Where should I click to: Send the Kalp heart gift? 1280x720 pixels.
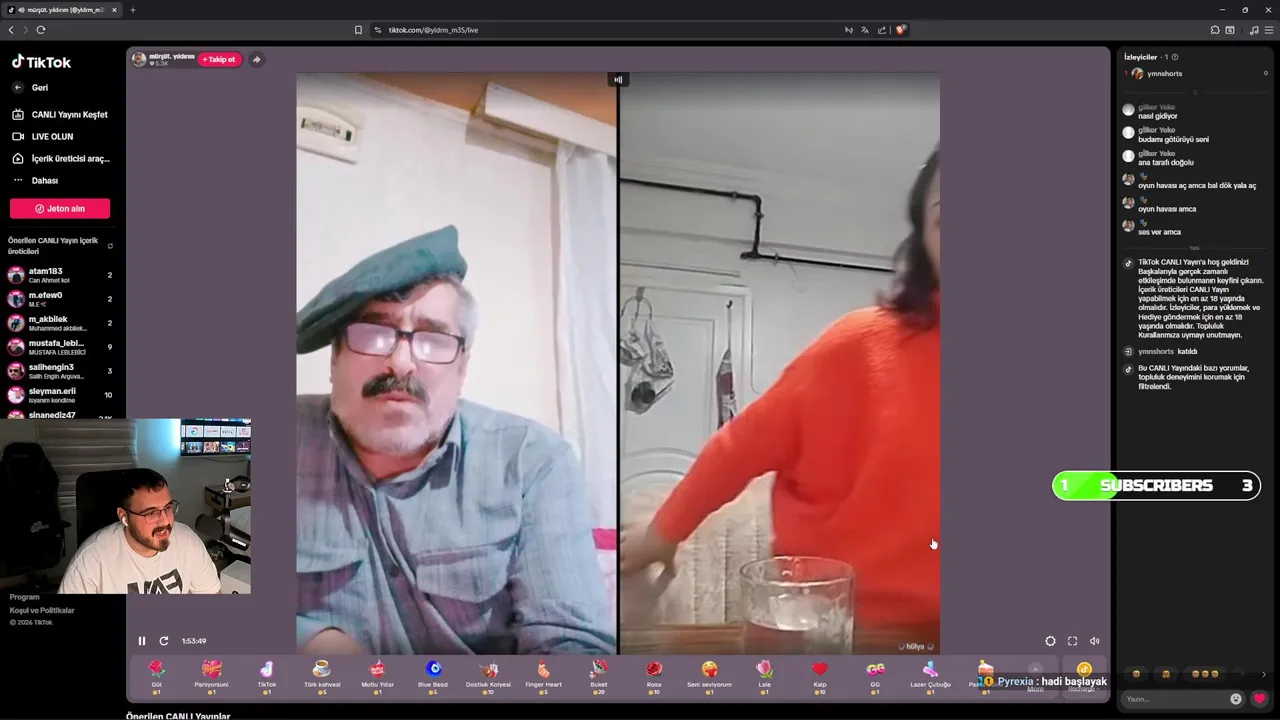click(x=820, y=676)
